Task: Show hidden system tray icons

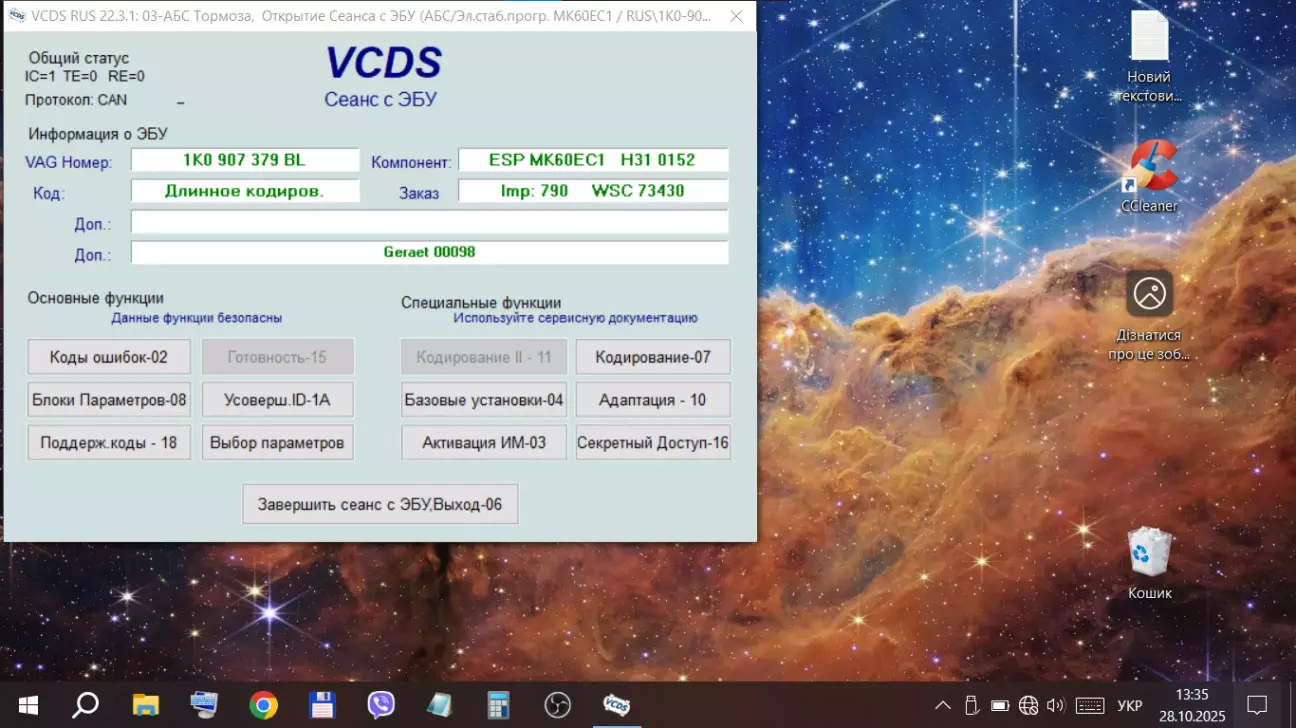Action: coord(942,705)
